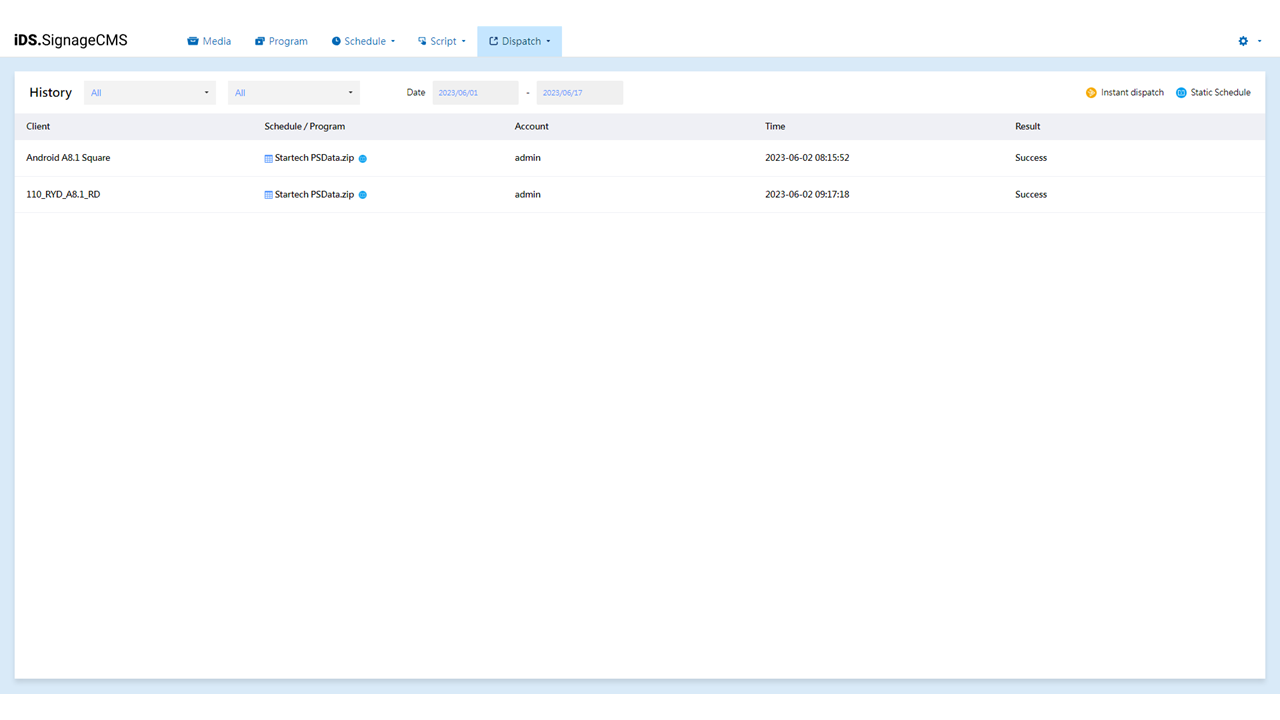This screenshot has height=720, width=1280.
Task: Open the Dispatch menu
Action: click(x=520, y=41)
